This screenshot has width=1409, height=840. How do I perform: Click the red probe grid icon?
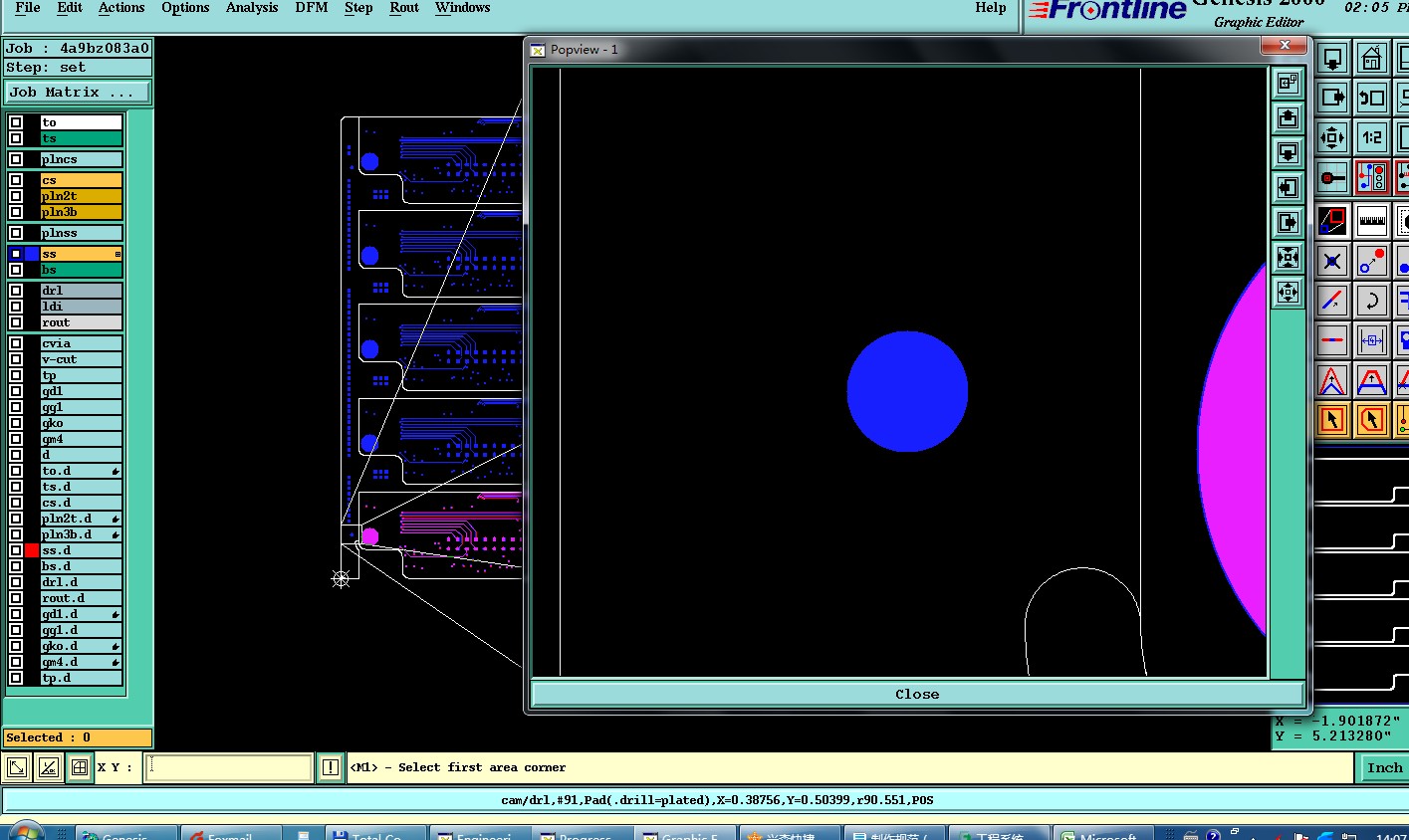point(1332,177)
